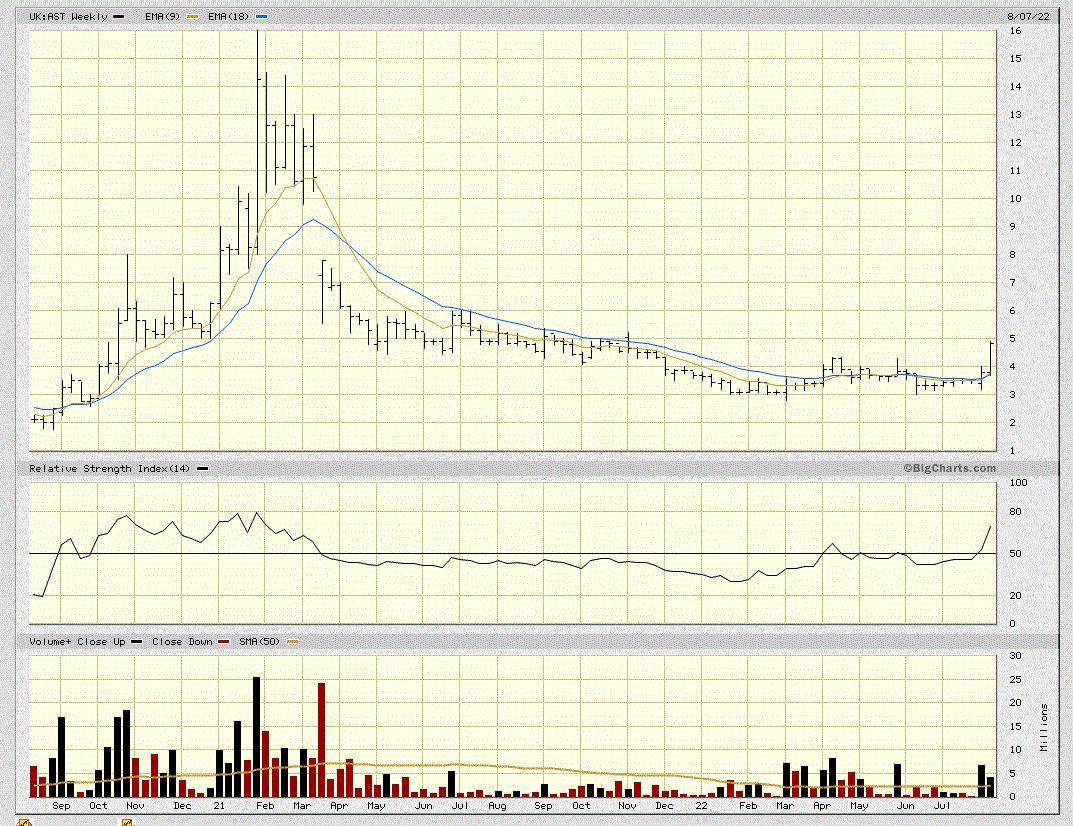This screenshot has height=826, width=1073.
Task: Click the '50' value on RSI axis
Action: pyautogui.click(x=1016, y=554)
